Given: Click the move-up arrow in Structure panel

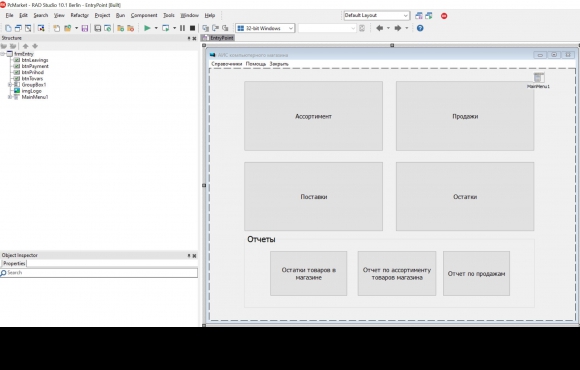Looking at the screenshot, I should [25, 46].
